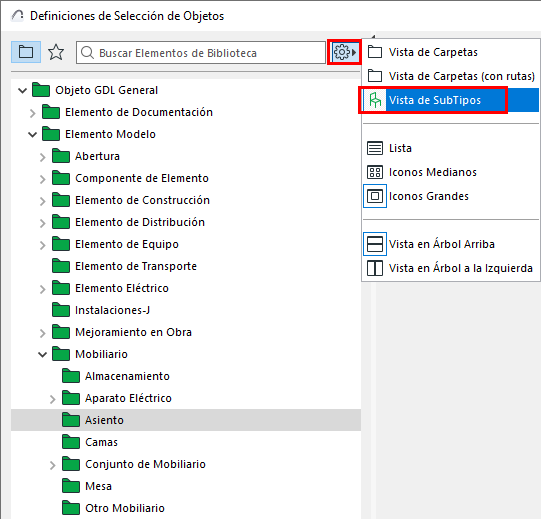Select Aparato Eléctrico subtype

128,398
